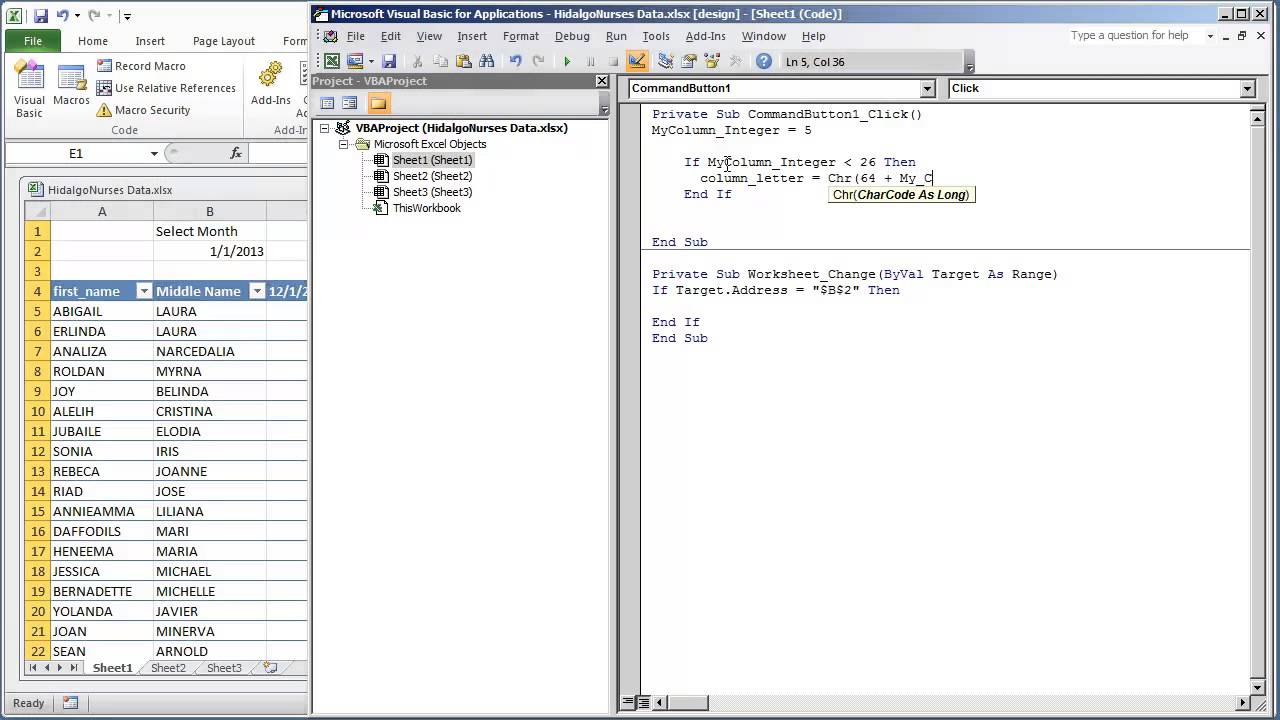Click the Type a question for help box
This screenshot has height=720, width=1280.
tap(1133, 35)
